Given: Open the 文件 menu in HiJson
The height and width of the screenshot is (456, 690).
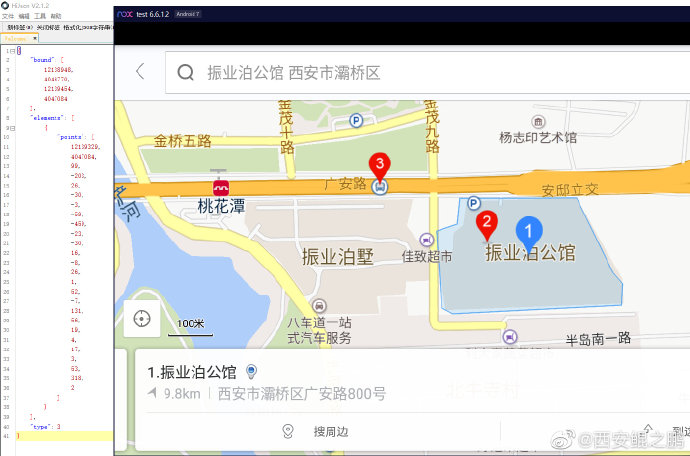Looking at the screenshot, I should [x=7, y=16].
